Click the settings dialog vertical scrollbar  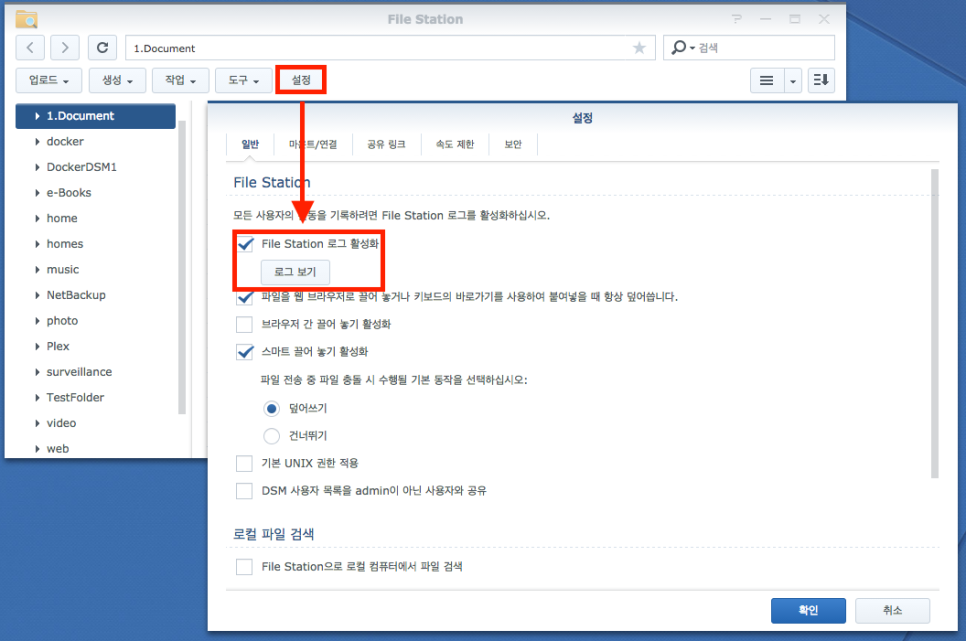point(935,324)
